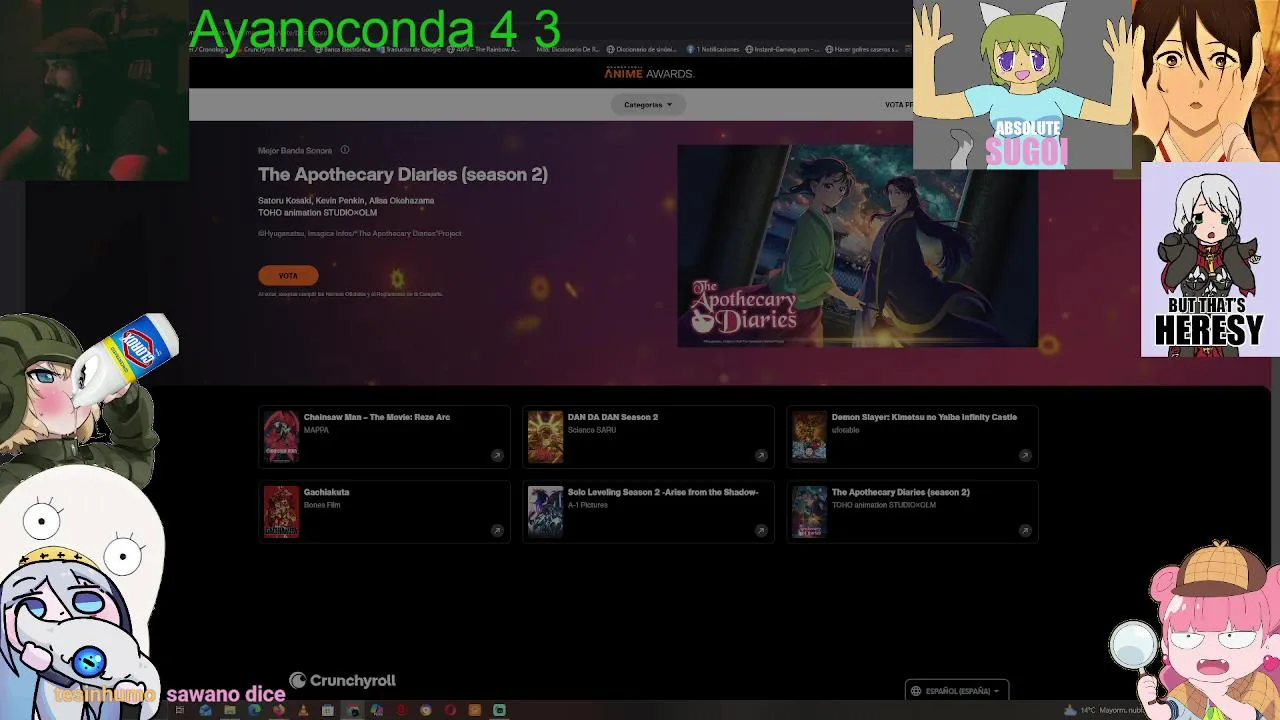The width and height of the screenshot is (1280, 720).
Task: Switch to Chrome on the taskbar
Action: [x=352, y=710]
